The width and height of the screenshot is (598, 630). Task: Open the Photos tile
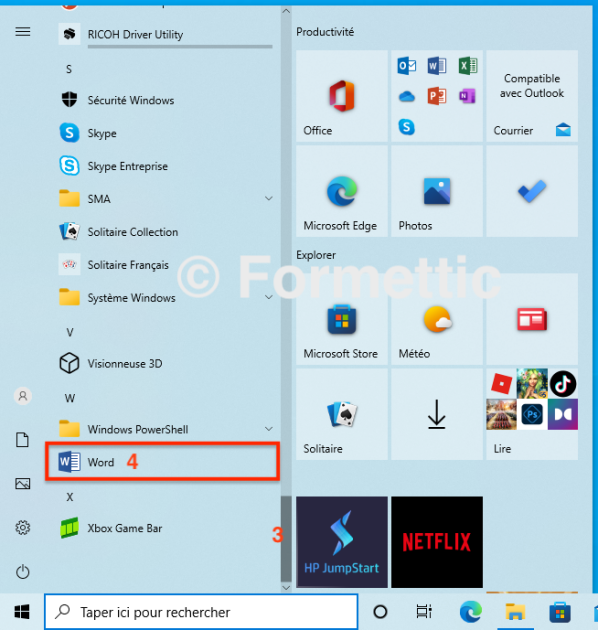point(437,191)
